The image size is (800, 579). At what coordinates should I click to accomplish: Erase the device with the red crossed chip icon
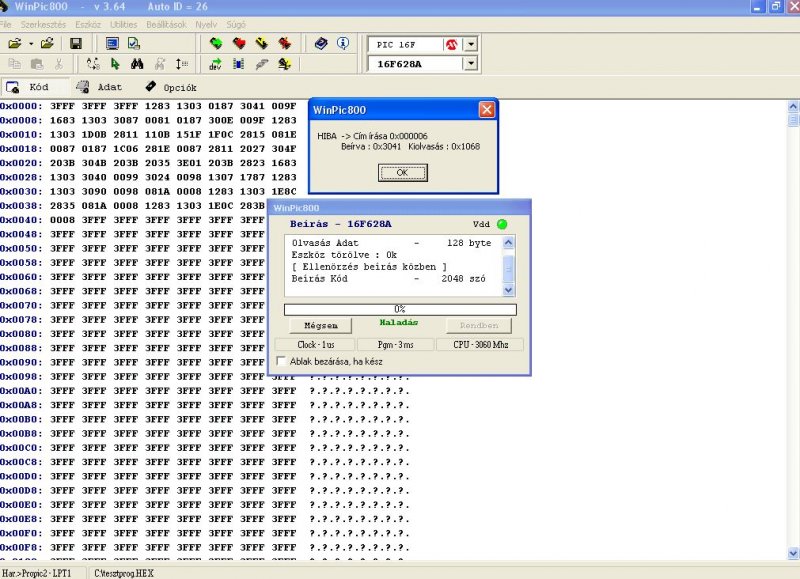click(x=285, y=44)
